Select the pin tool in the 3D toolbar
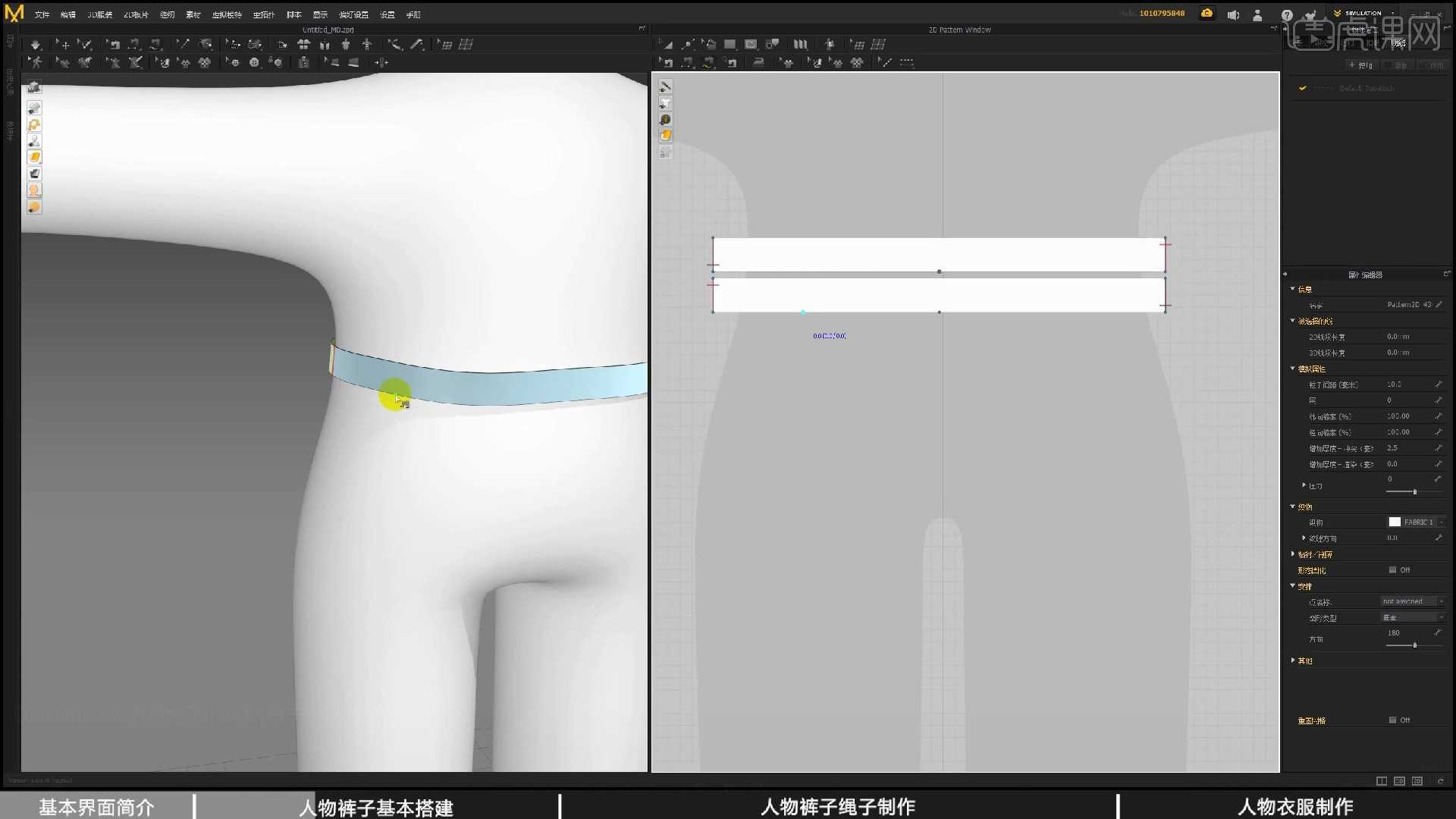The height and width of the screenshot is (819, 1456). [184, 44]
